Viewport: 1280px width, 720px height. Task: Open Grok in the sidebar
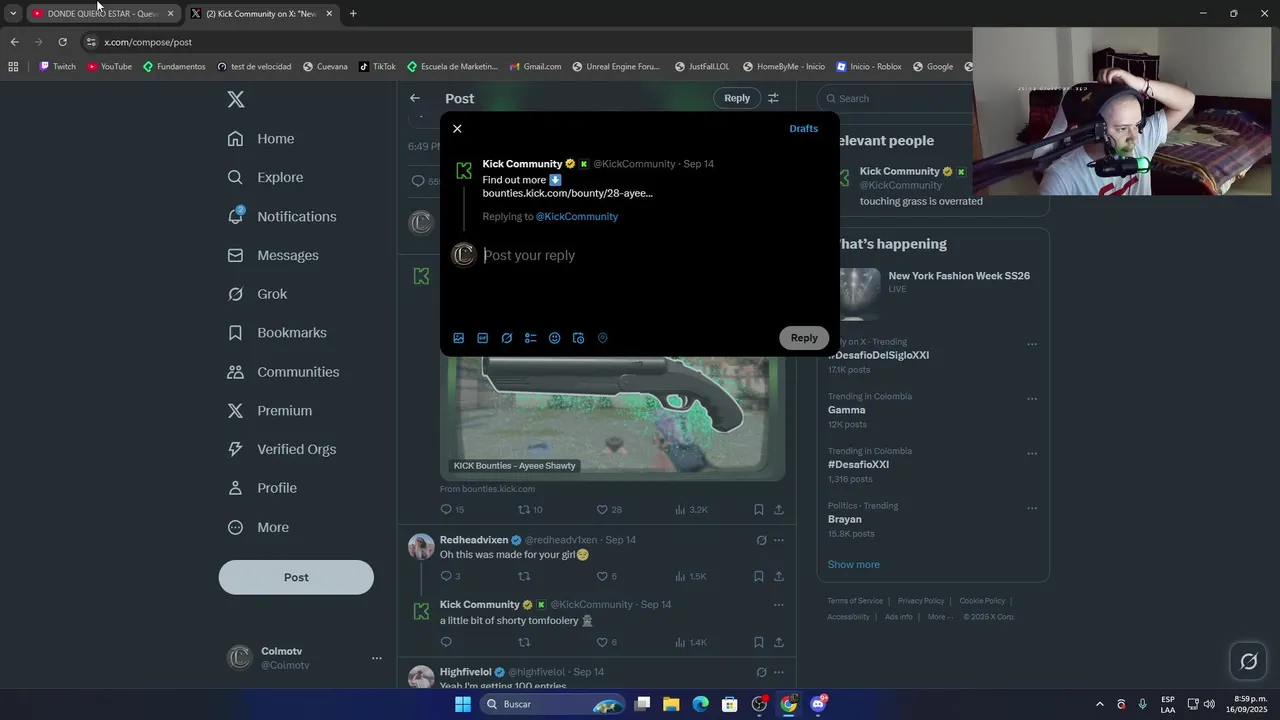coord(257,294)
